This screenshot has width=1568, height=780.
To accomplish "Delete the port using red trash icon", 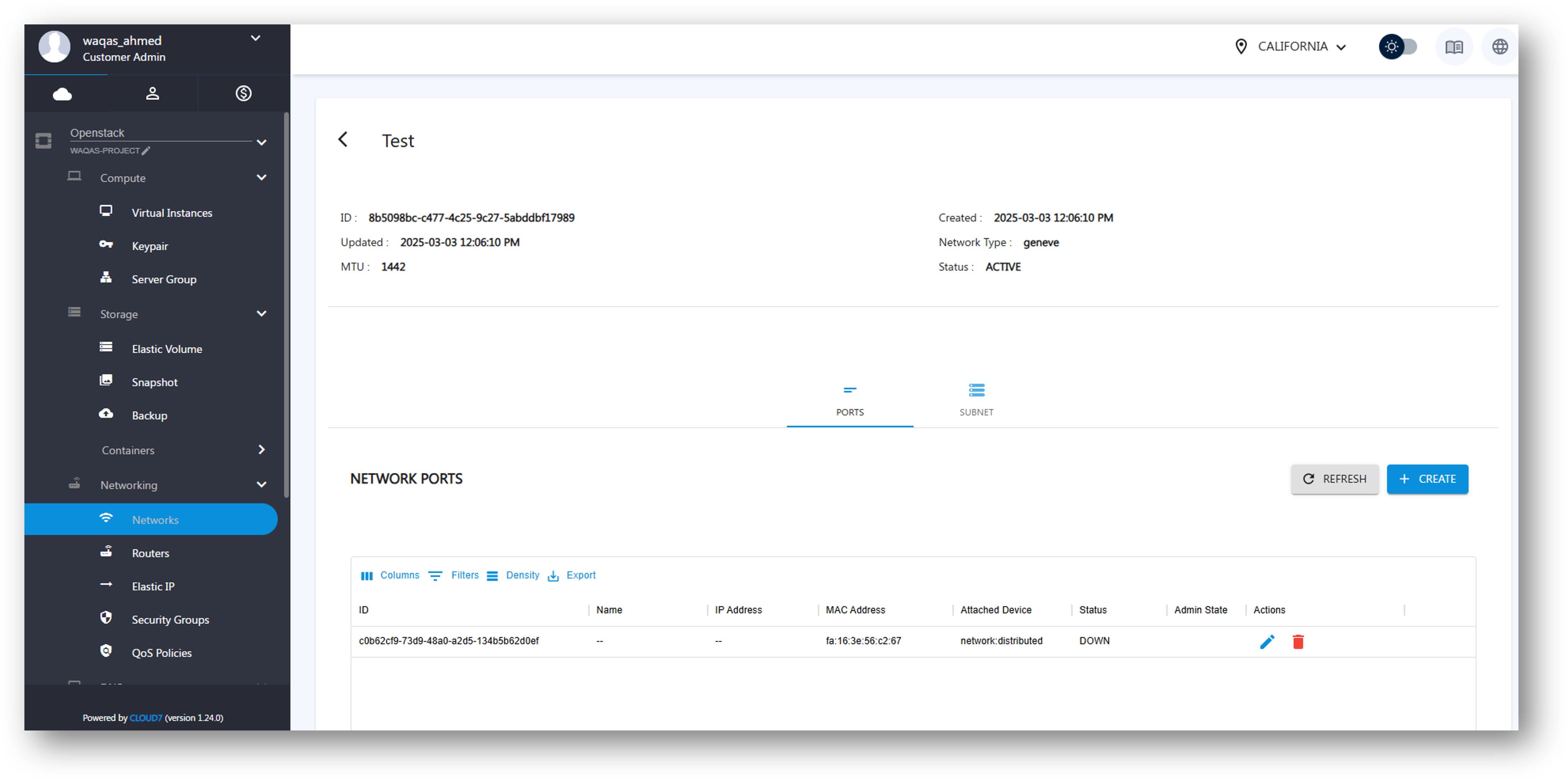I will point(1298,642).
